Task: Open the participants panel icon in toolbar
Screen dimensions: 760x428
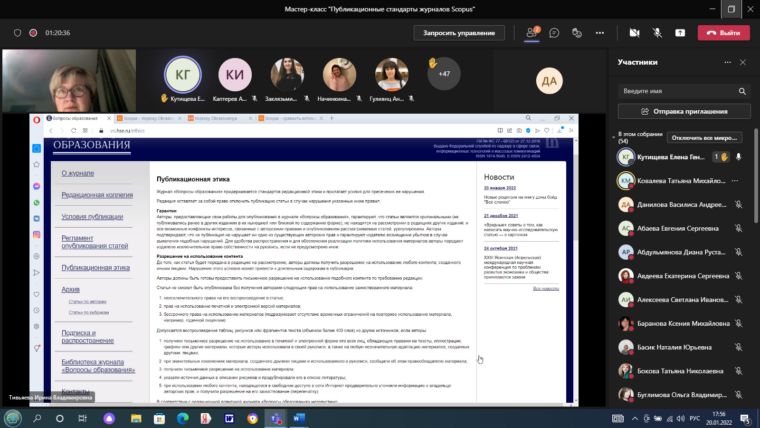Action: [x=532, y=33]
